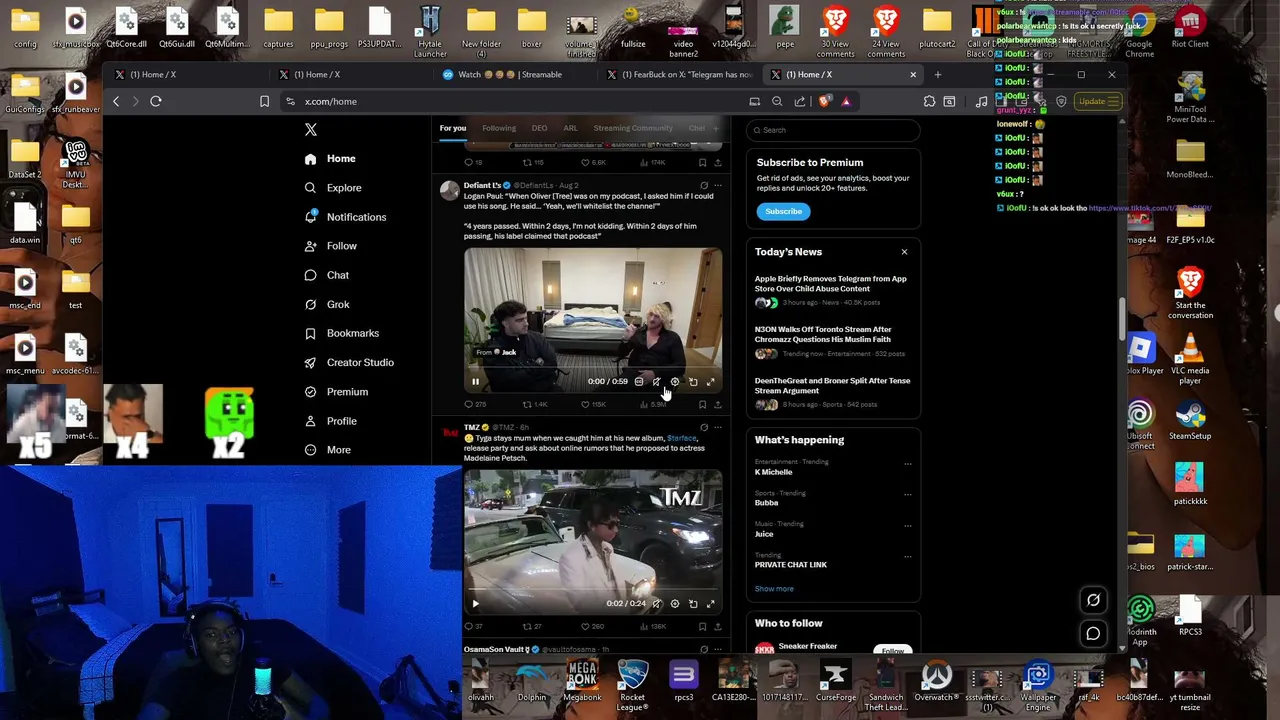Open video settings on Logan Paul video
1280x720 pixels.
point(674,381)
